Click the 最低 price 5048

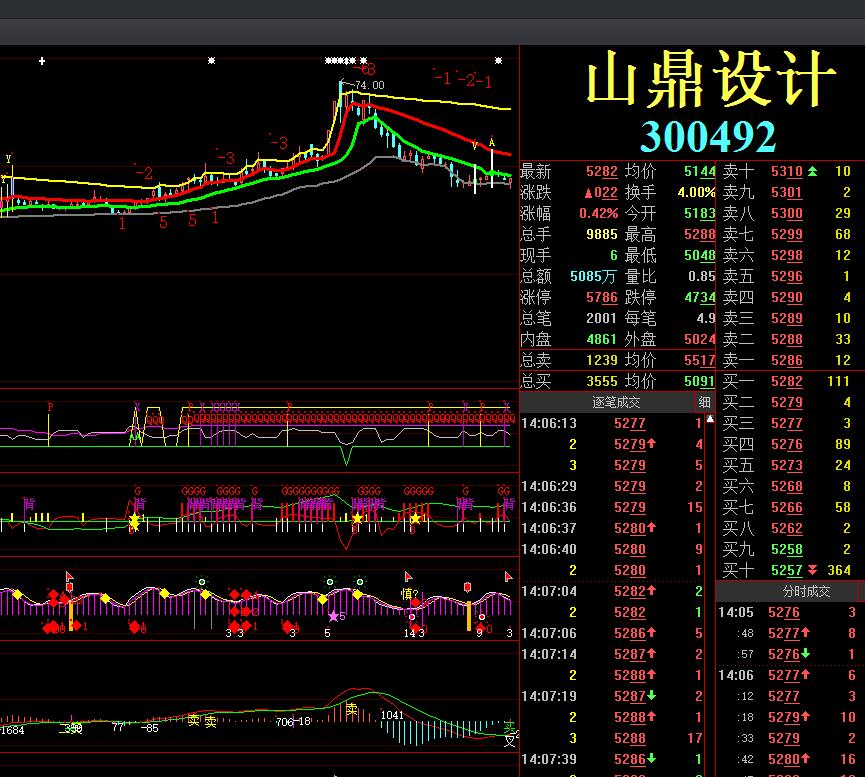700,256
